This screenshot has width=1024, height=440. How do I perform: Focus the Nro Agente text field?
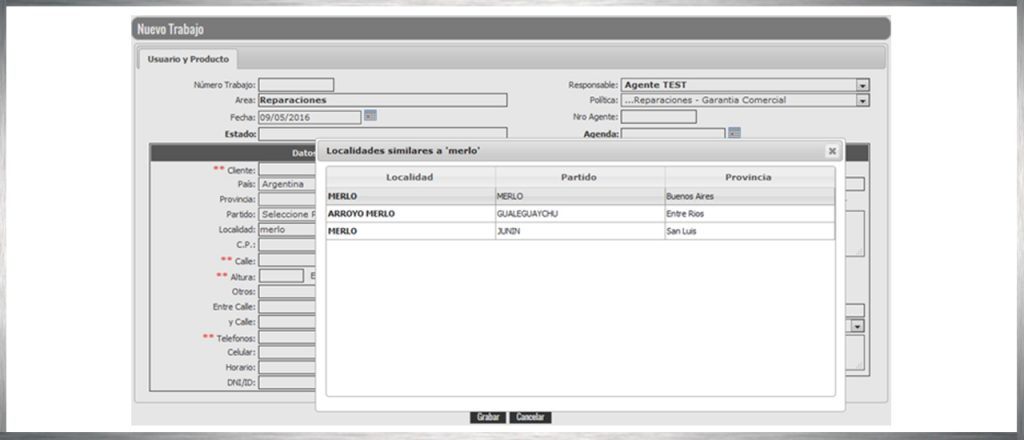tap(658, 117)
